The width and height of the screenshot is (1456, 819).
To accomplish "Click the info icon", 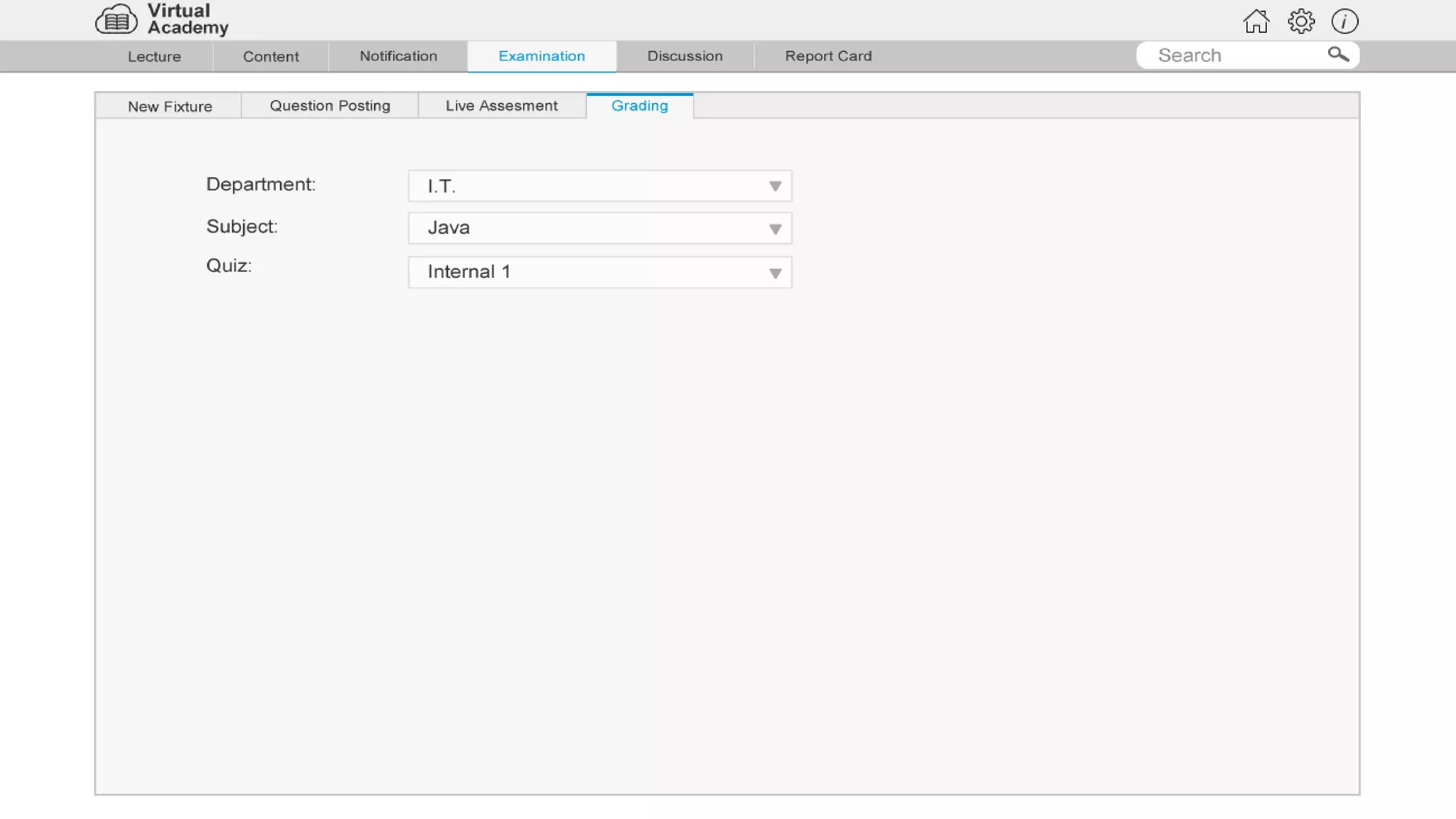I will click(x=1344, y=21).
